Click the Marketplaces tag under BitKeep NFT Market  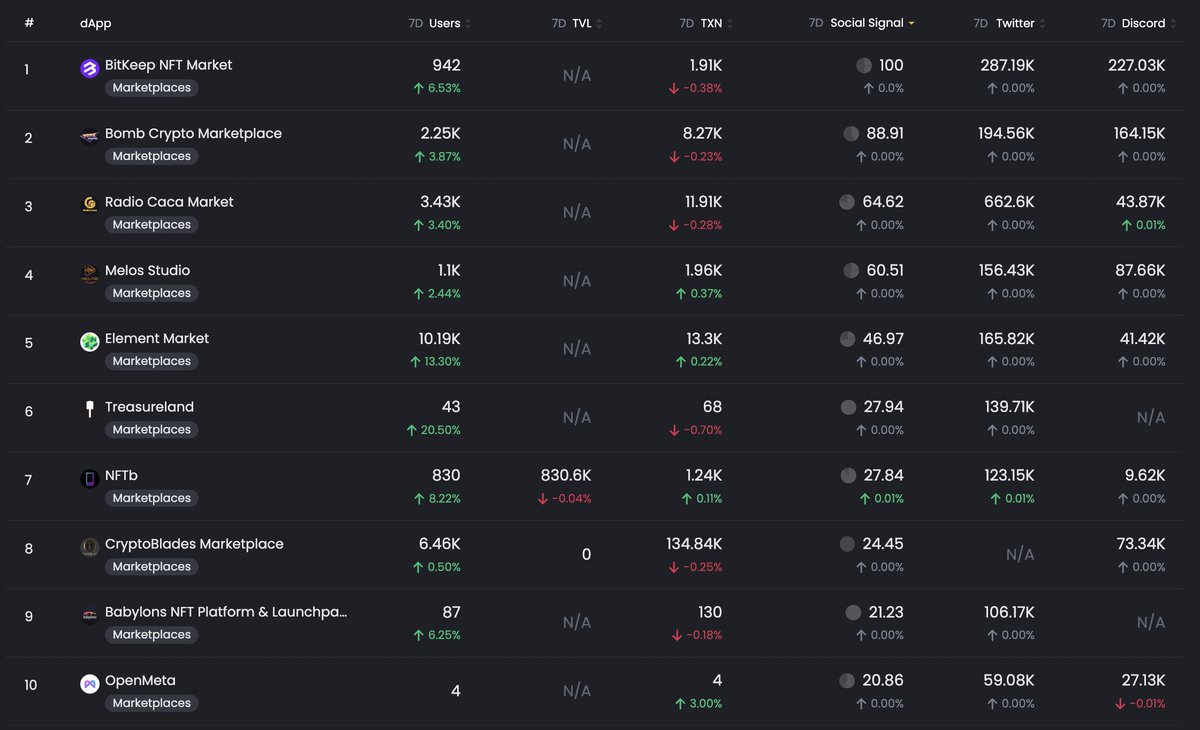152,88
